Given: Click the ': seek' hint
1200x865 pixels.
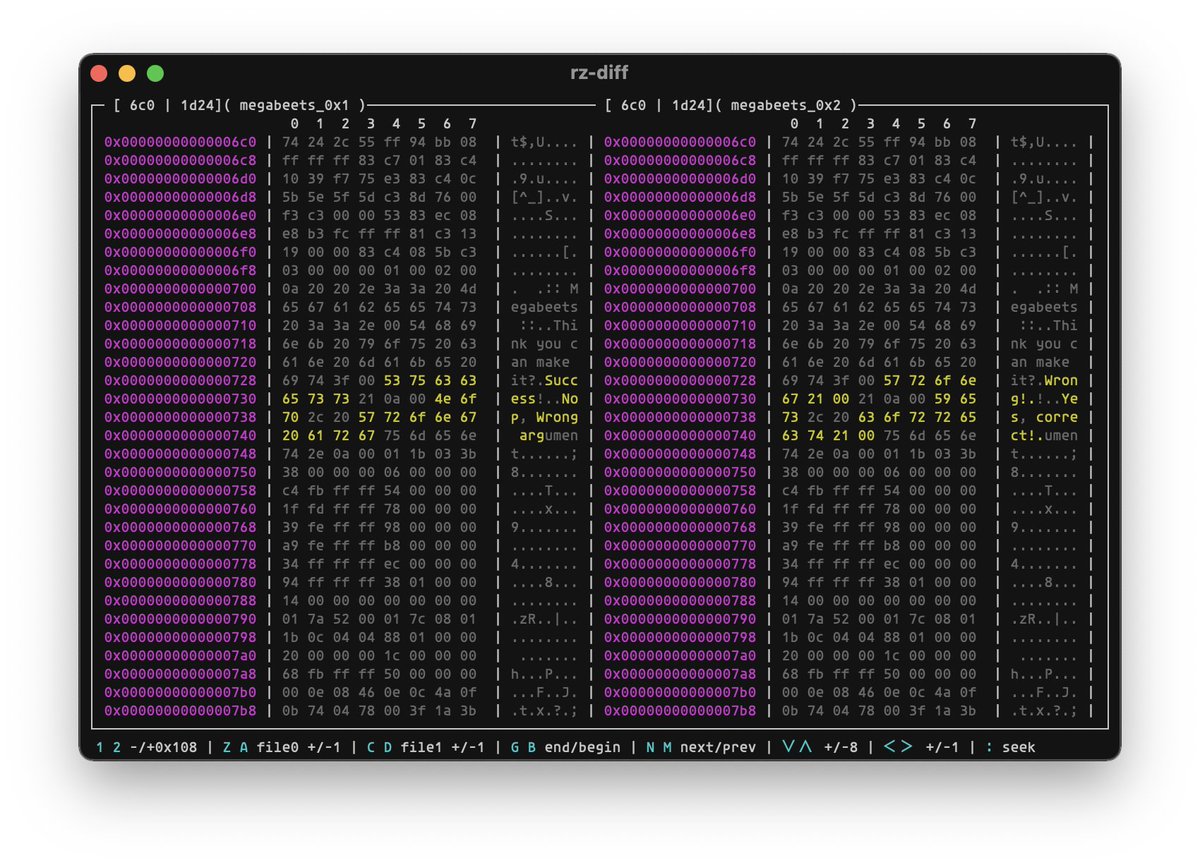Looking at the screenshot, I should point(1010,747).
